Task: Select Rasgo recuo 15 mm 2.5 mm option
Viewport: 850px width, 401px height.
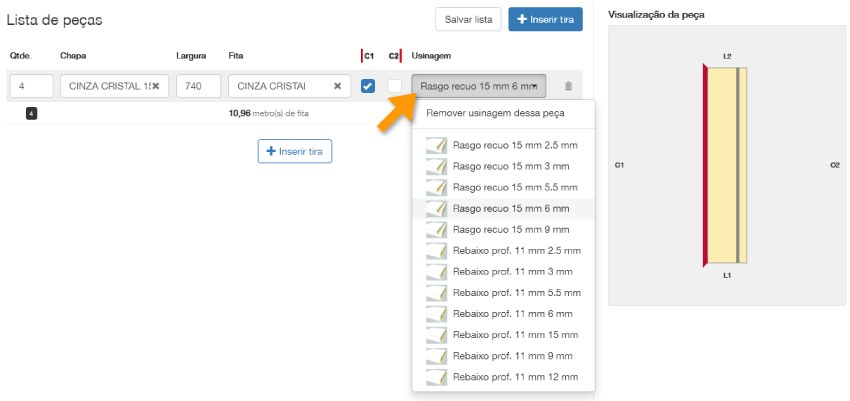Action: (503, 145)
